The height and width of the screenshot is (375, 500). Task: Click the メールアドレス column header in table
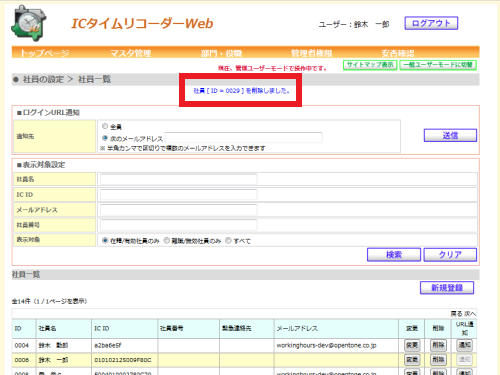[297, 329]
